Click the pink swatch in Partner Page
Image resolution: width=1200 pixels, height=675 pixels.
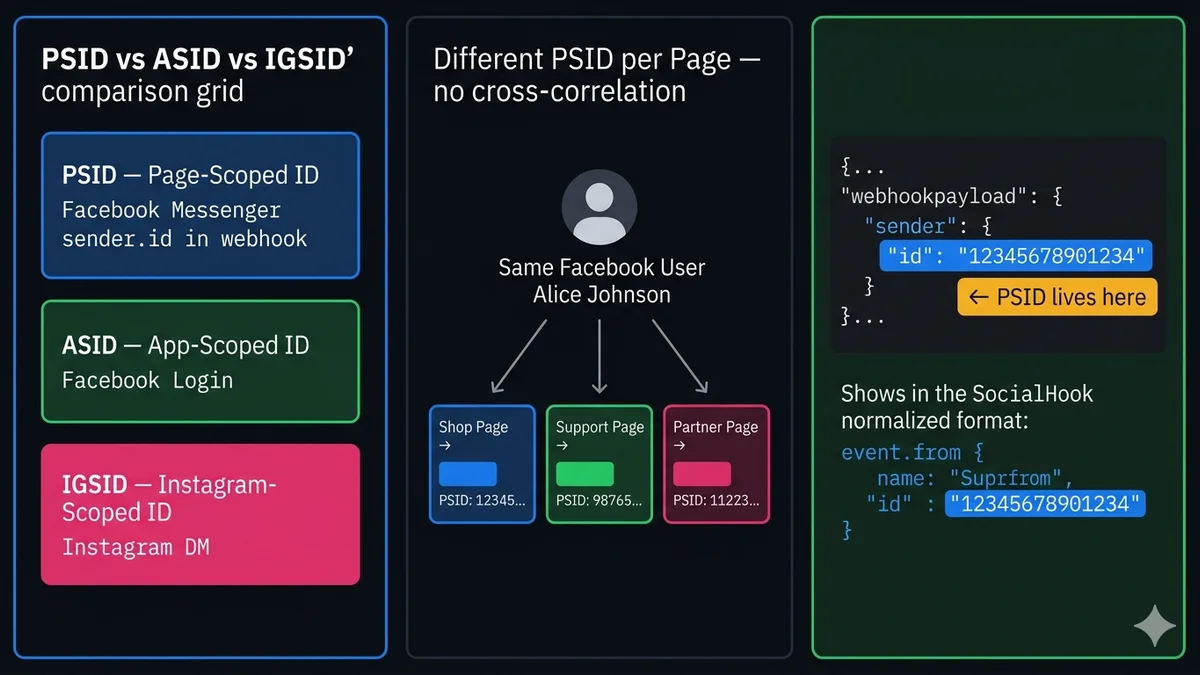click(701, 474)
